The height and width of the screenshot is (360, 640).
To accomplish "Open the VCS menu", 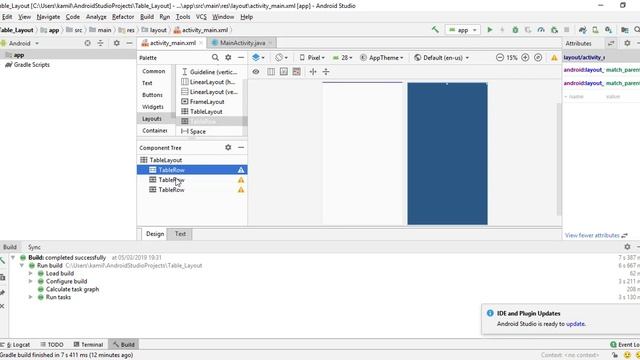I will pos(201,17).
